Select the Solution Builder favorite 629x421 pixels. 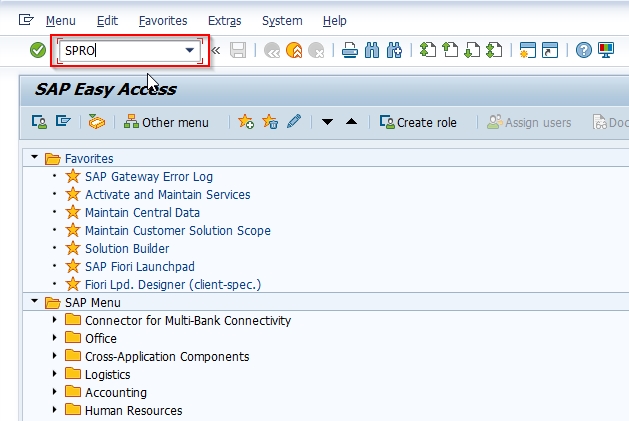[x=127, y=248]
